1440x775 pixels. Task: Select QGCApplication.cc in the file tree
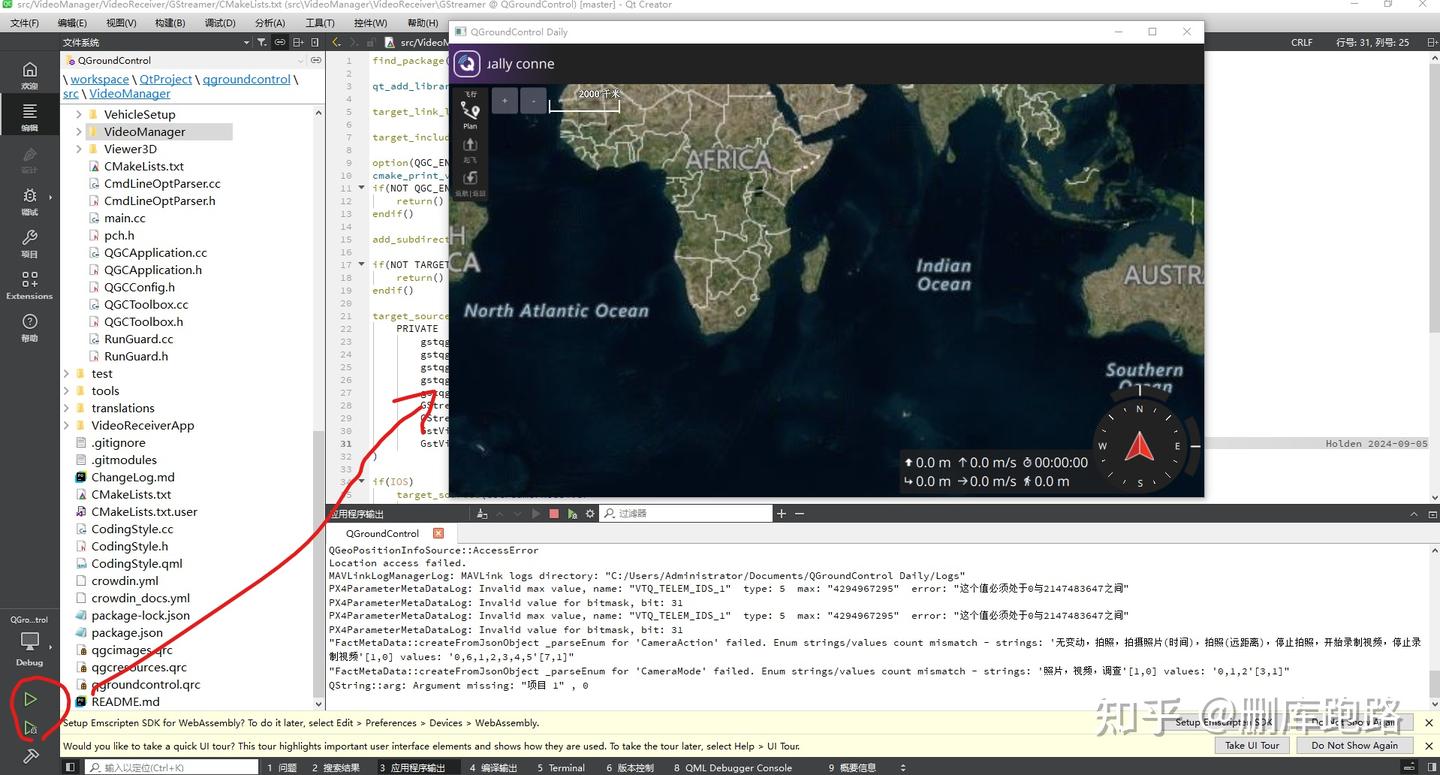click(x=155, y=253)
